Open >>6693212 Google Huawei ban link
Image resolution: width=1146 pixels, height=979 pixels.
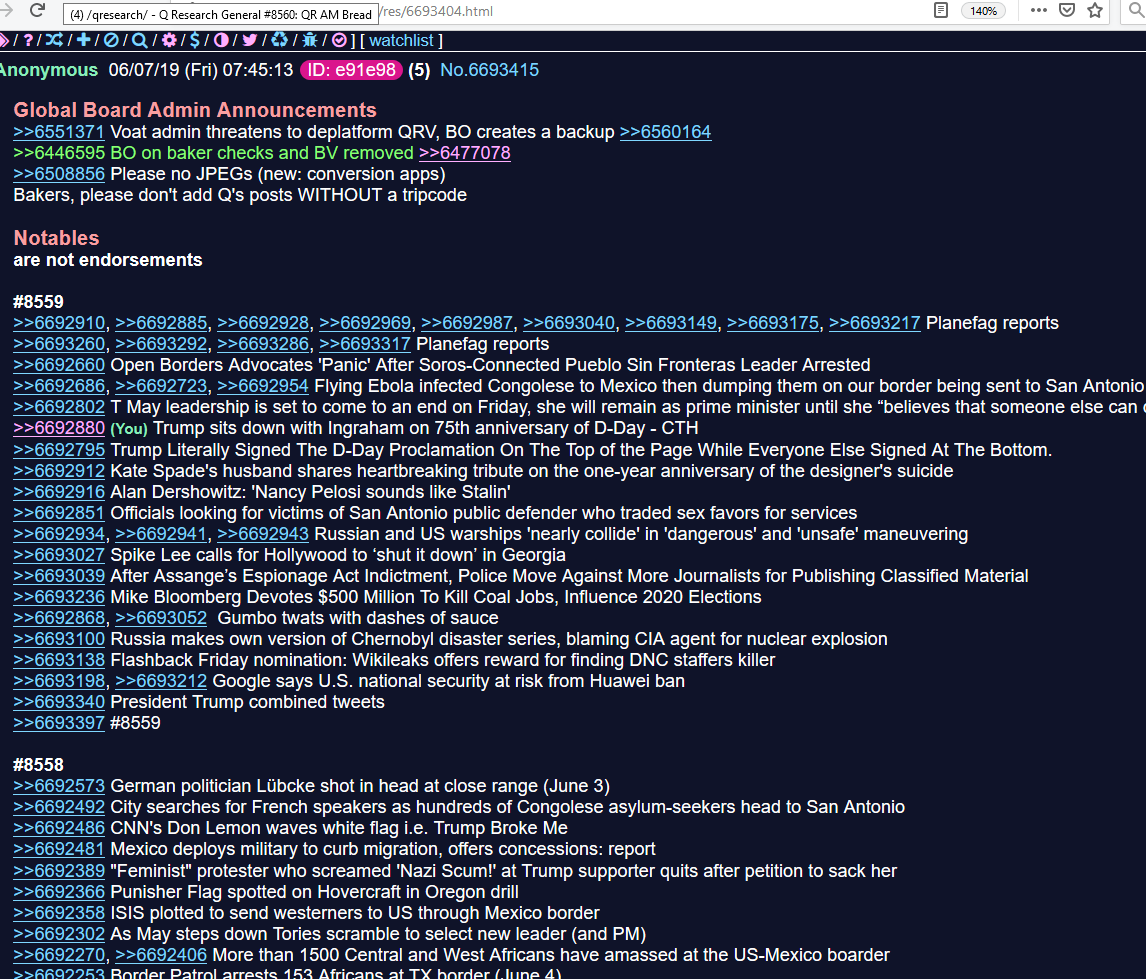point(161,682)
